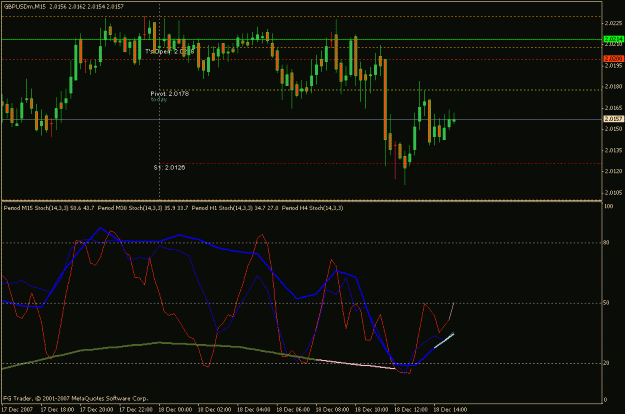Screen dimensions: 625x414
Task: Click the 100 level on stochastic scale
Action: pyautogui.click(x=609, y=206)
